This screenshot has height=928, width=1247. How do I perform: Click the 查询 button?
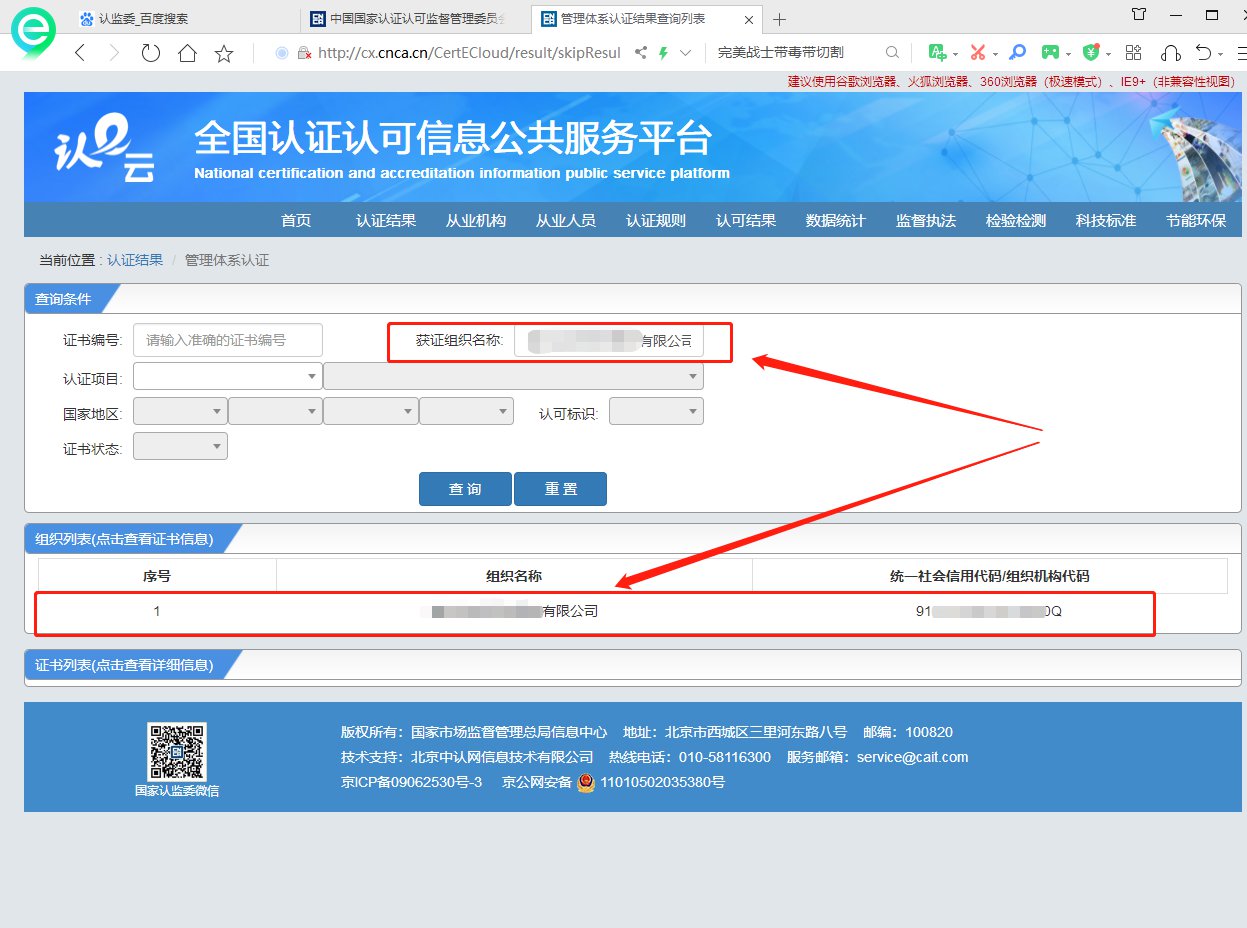coord(465,489)
